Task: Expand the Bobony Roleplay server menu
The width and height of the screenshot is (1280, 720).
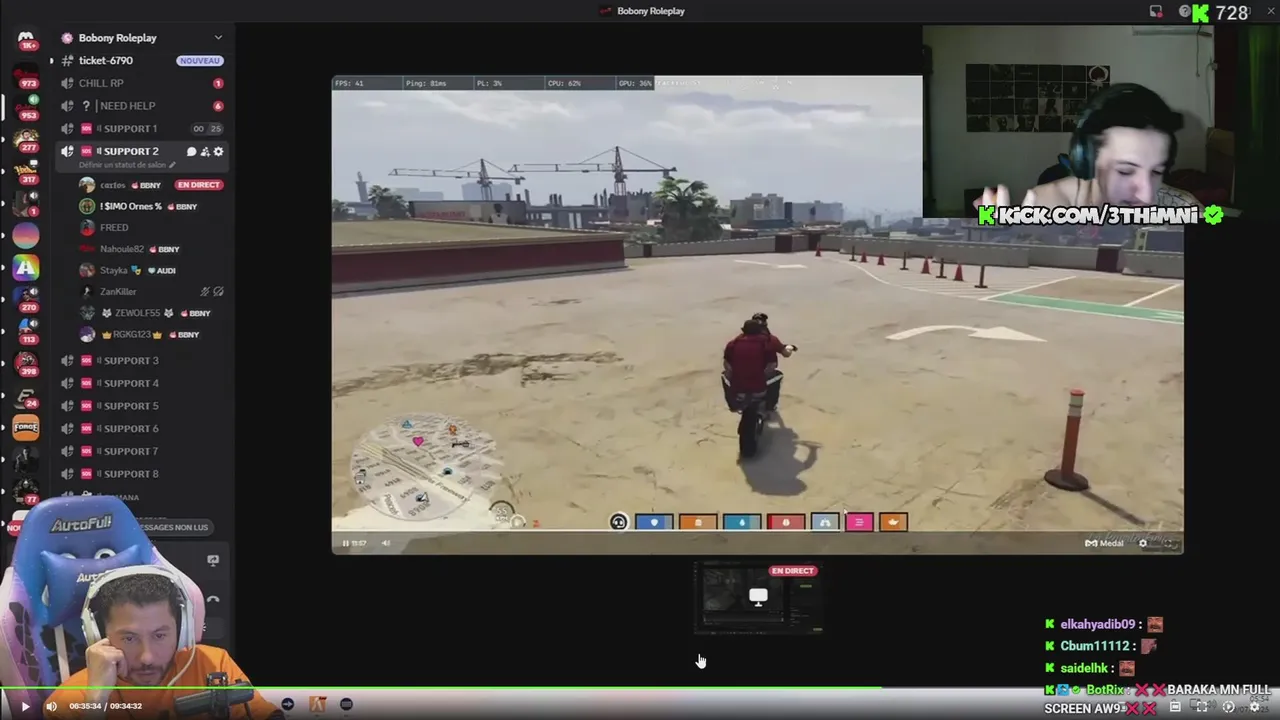Action: pyautogui.click(x=217, y=38)
